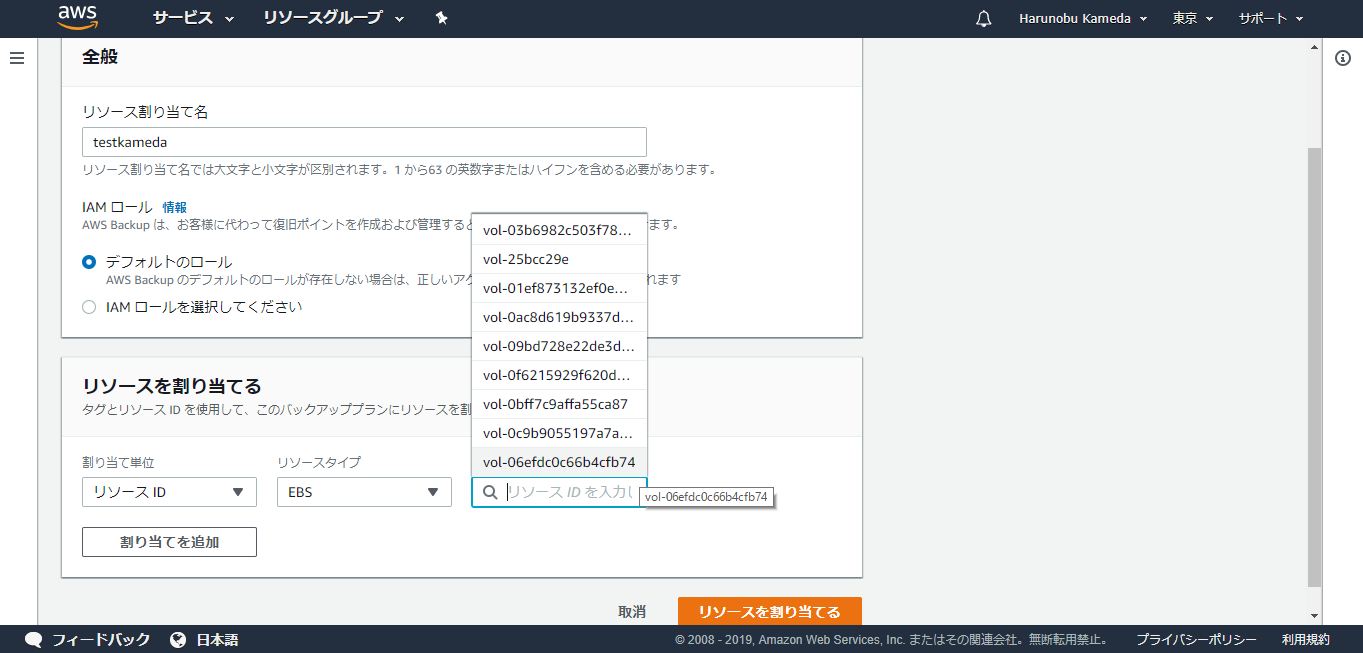Image resolution: width=1363 pixels, height=653 pixels.
Task: Open the 東京 region selector
Action: 1193,19
